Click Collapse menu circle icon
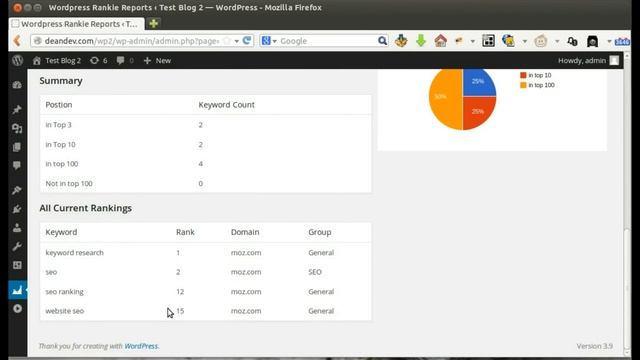This screenshot has height=360, width=640. [17, 309]
